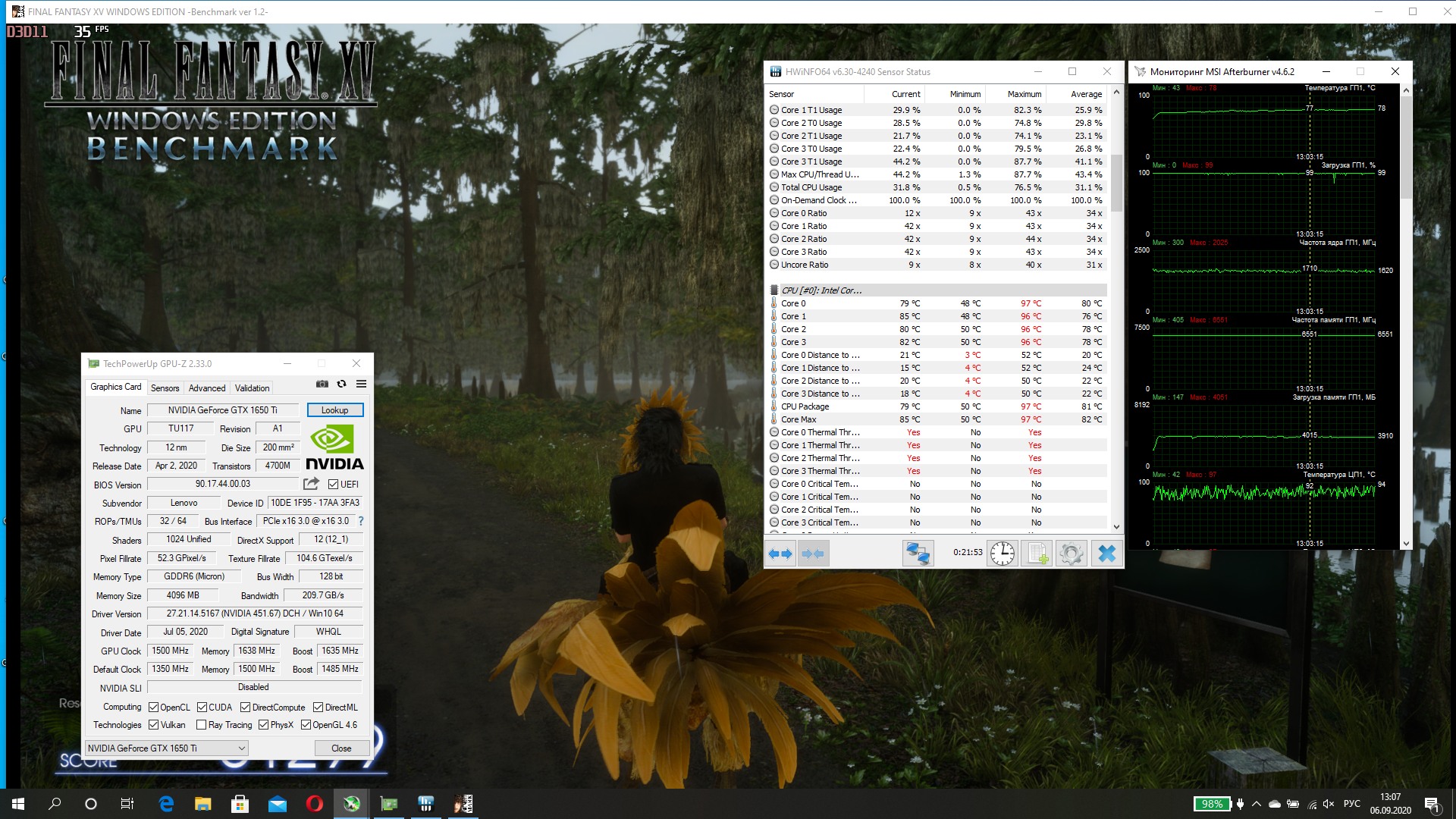This screenshot has height=819, width=1456.
Task: Open GPU-Z hamburger menu
Action: click(362, 384)
